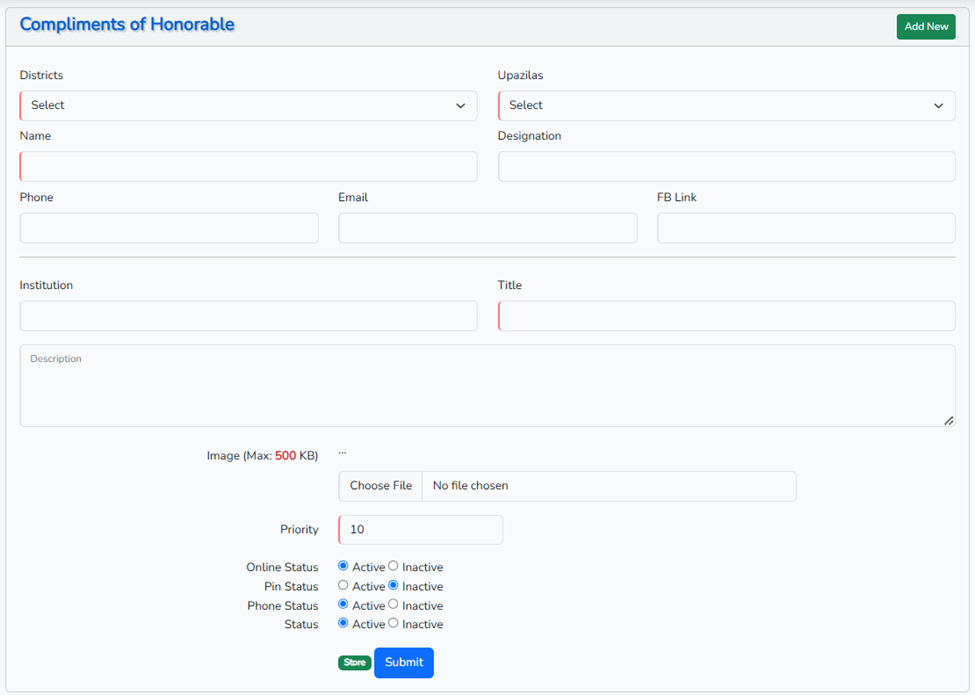Click the Email input field
This screenshot has width=975, height=695.
(x=487, y=228)
